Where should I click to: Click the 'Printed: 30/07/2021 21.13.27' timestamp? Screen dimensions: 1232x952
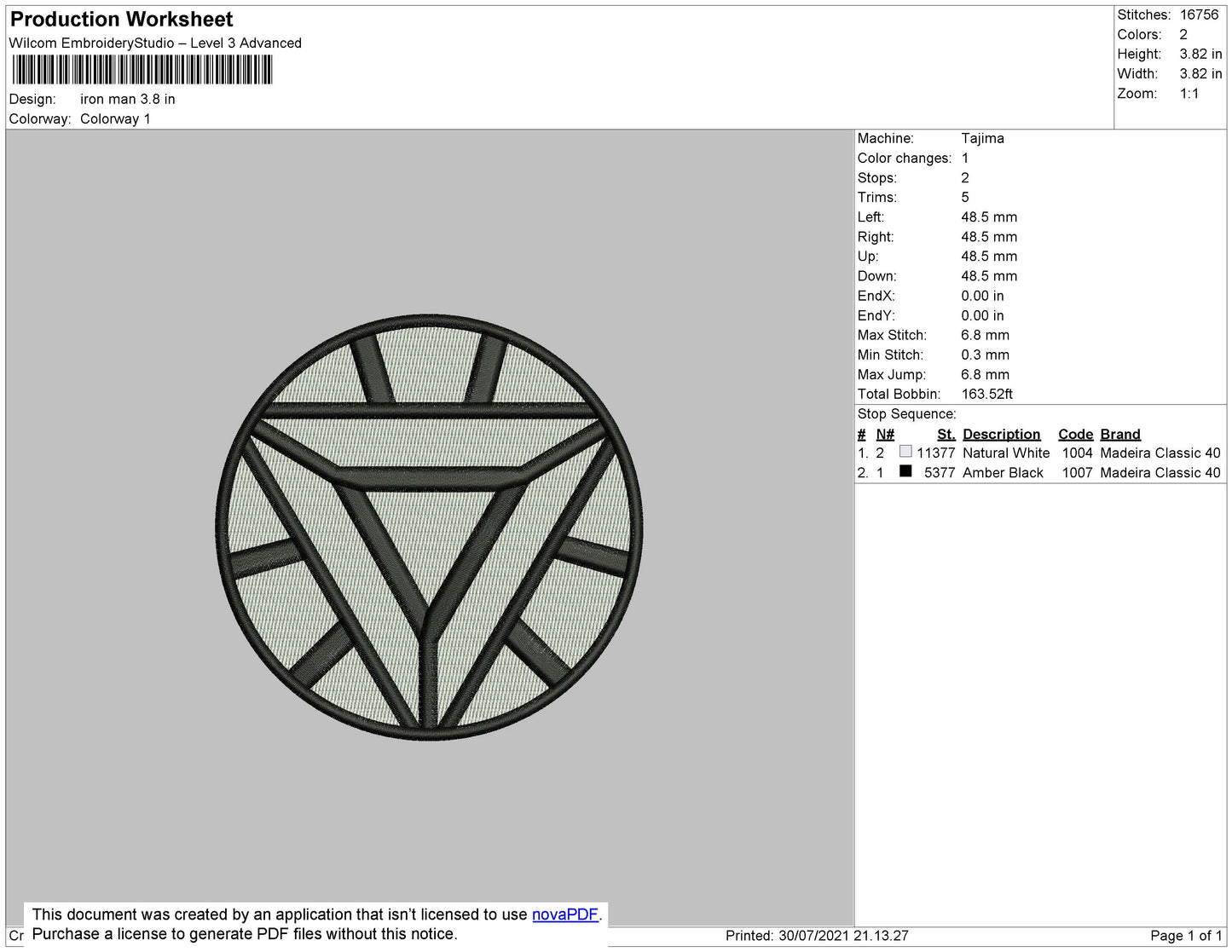(x=817, y=936)
